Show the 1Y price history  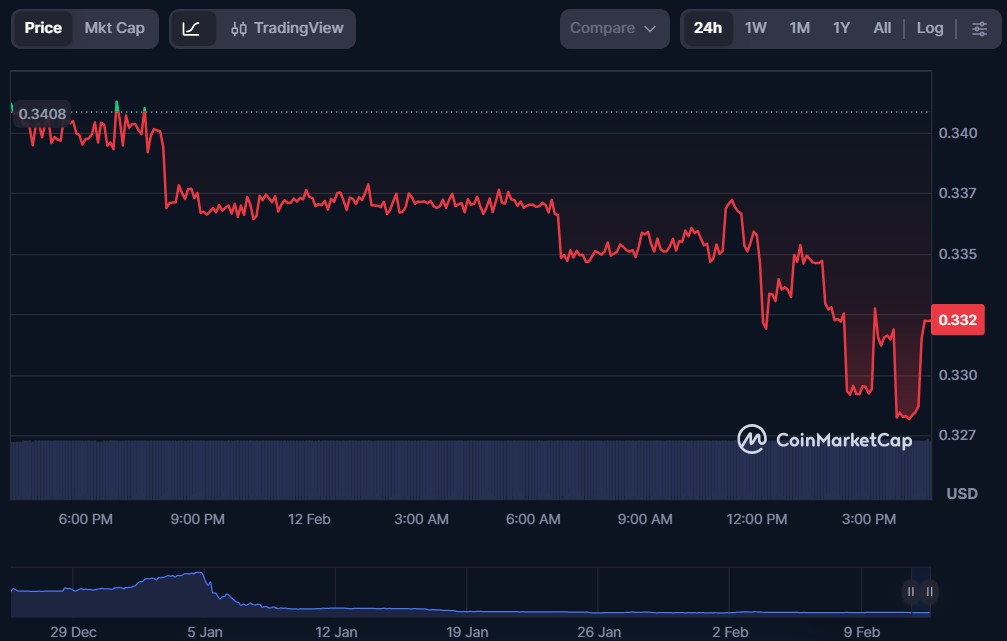841,28
